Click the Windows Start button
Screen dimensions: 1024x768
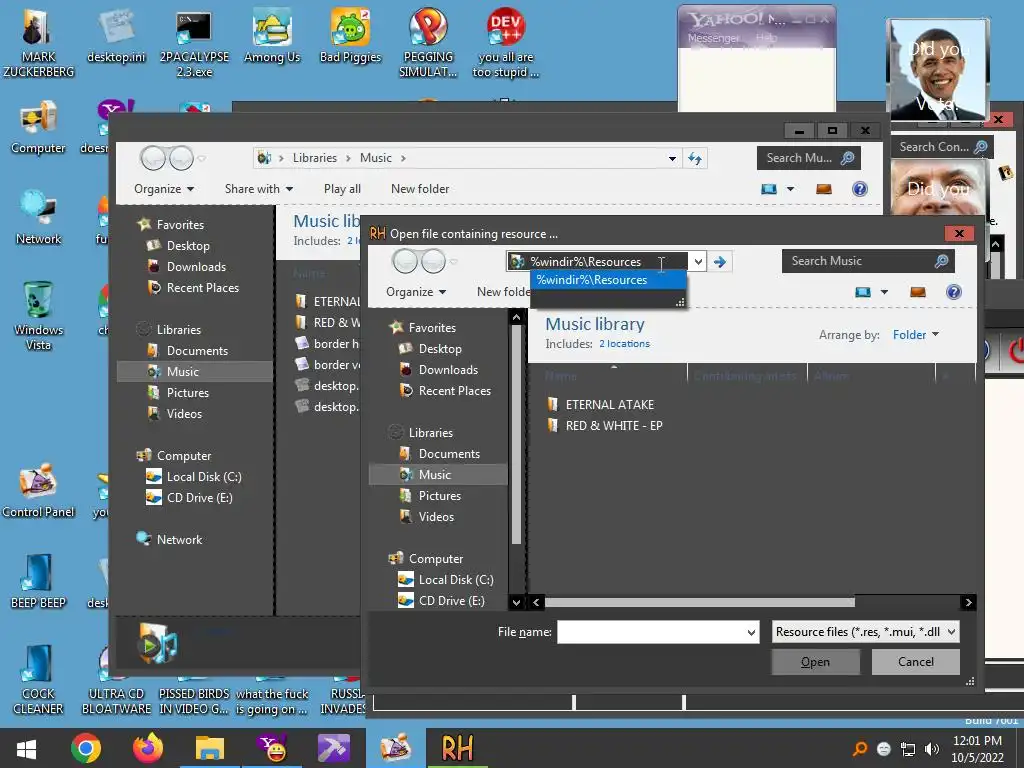tap(26, 748)
